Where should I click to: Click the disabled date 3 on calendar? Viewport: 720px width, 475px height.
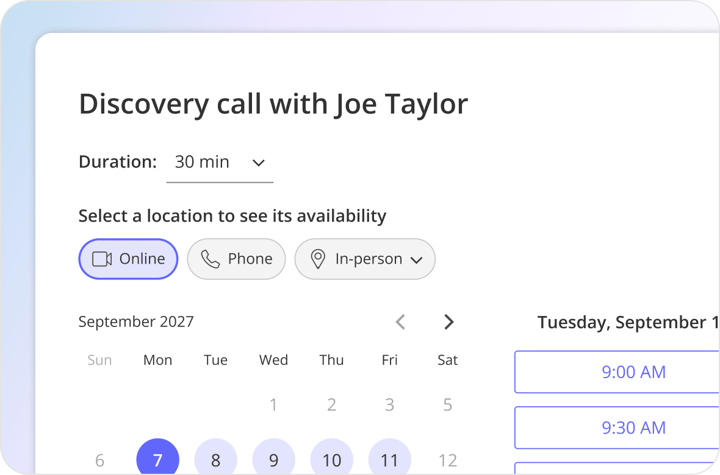click(x=389, y=405)
